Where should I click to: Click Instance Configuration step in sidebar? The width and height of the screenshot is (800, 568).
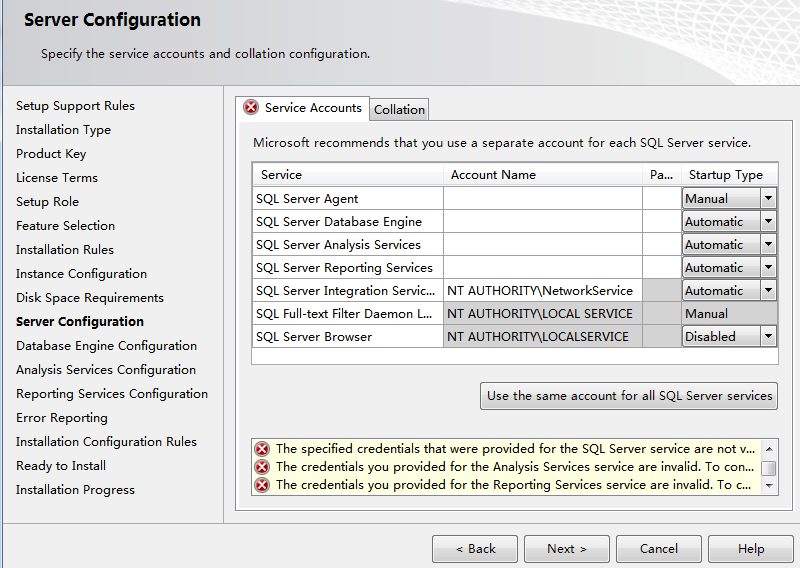(81, 274)
